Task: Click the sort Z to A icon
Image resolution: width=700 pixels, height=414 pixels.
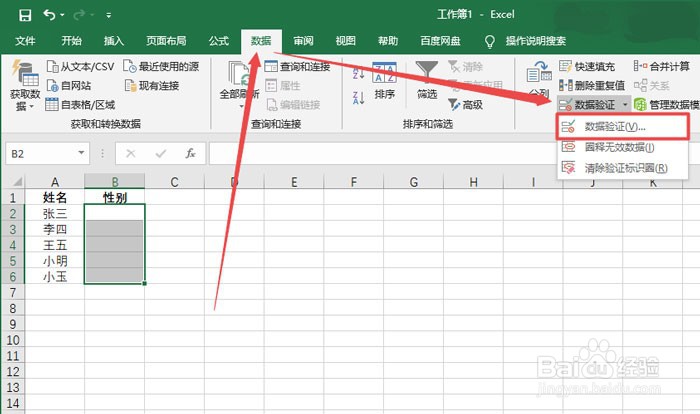Action: (358, 97)
